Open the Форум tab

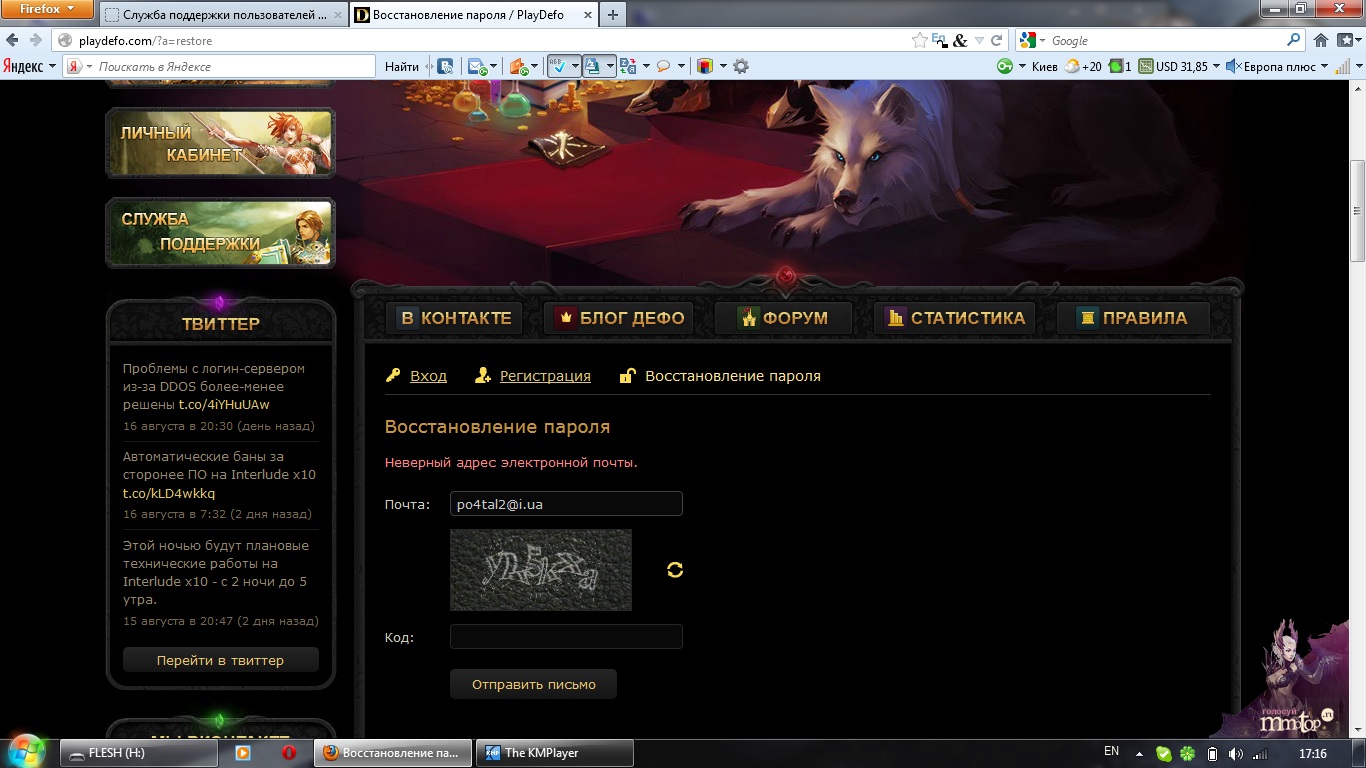(x=783, y=319)
